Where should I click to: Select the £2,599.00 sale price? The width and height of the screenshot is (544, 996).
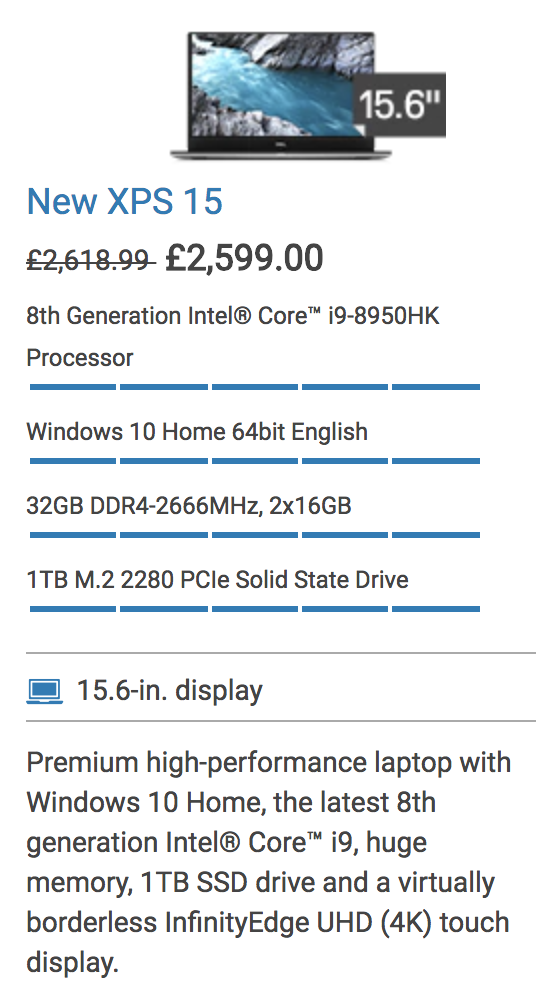(244, 259)
